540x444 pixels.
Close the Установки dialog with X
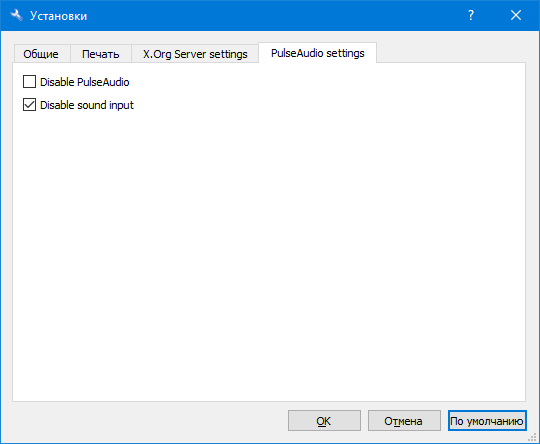click(516, 16)
